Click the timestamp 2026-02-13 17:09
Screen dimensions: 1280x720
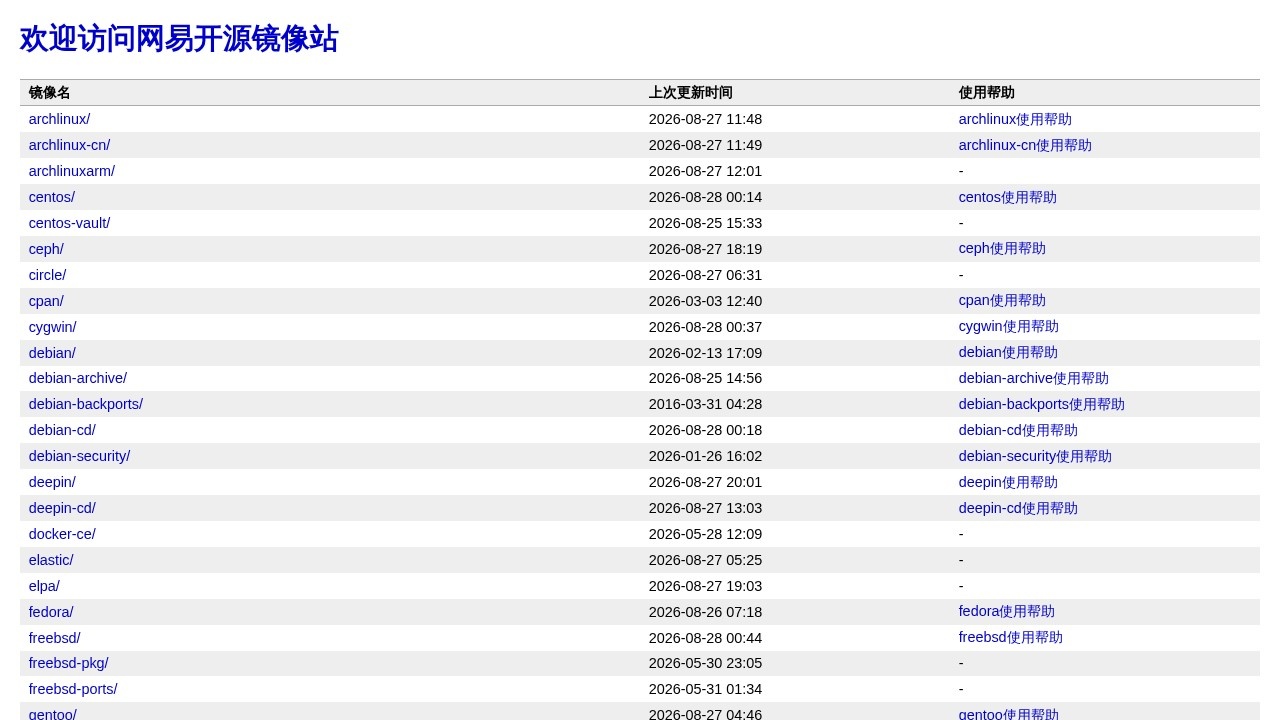point(705,353)
